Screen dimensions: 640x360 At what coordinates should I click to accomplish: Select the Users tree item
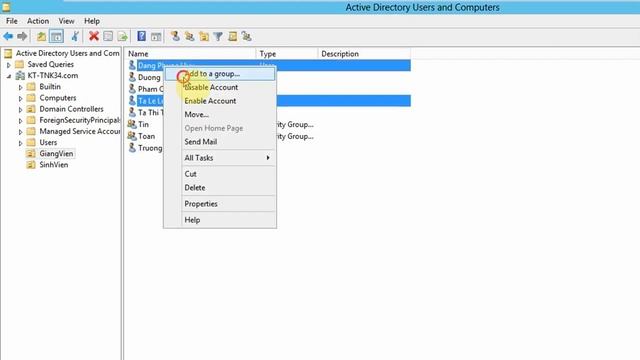pyautogui.click(x=48, y=142)
